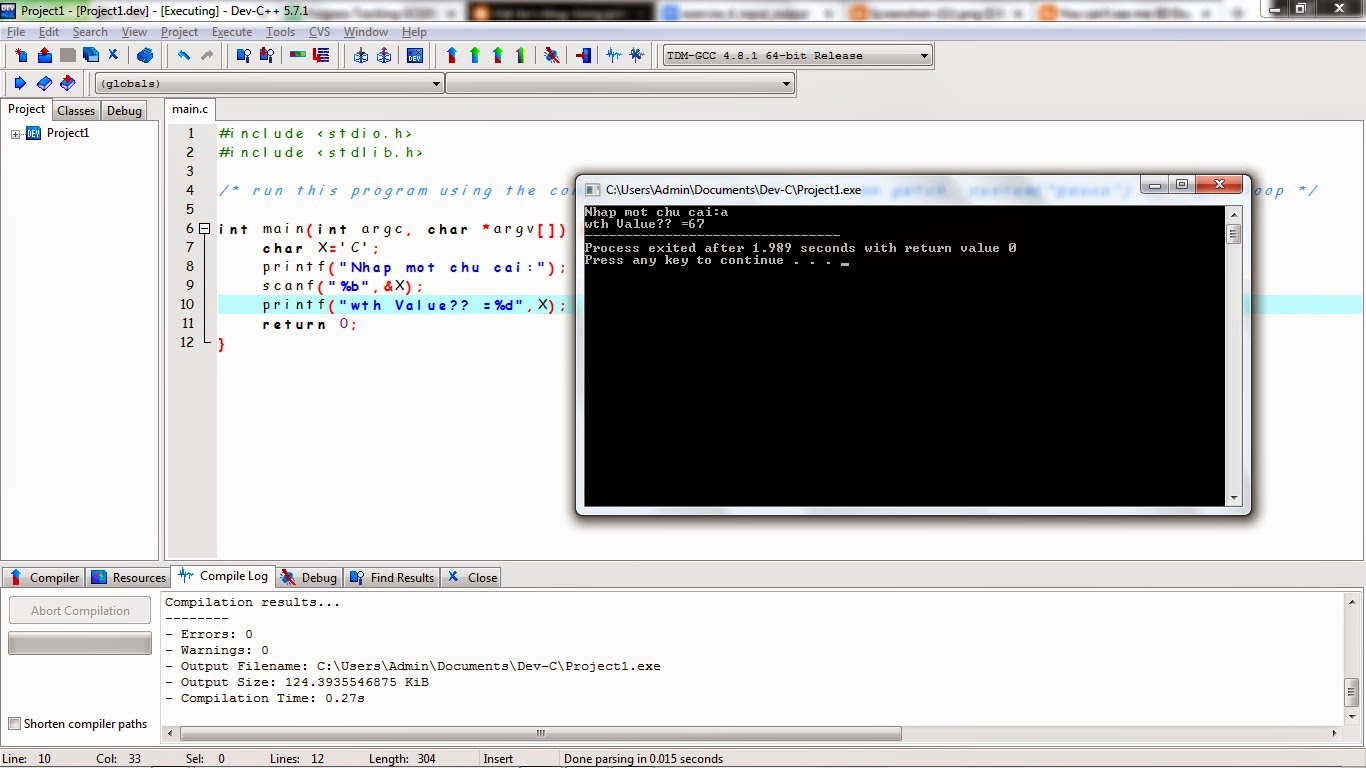Image resolution: width=1366 pixels, height=768 pixels.
Task: Create a new source file
Action: click(x=21, y=55)
